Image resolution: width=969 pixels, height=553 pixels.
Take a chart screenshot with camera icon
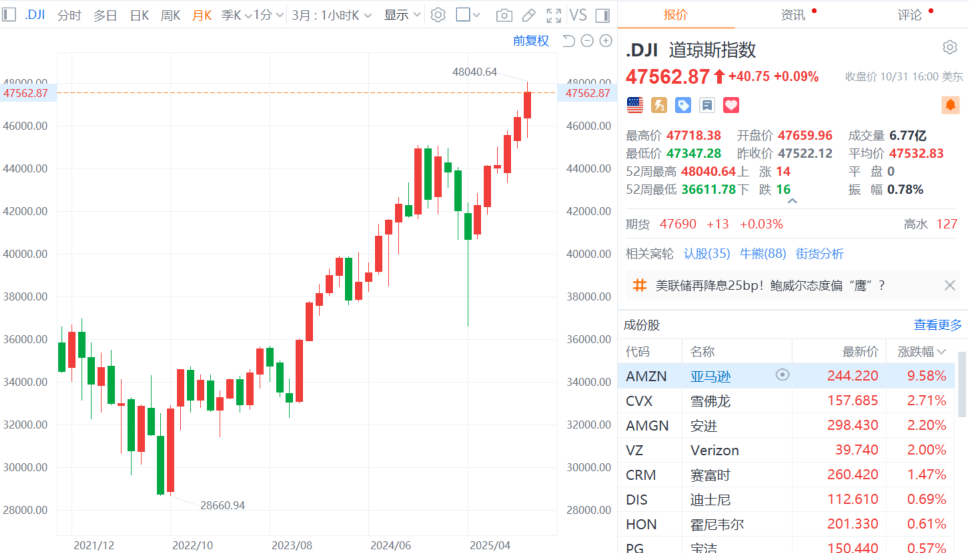coord(504,15)
